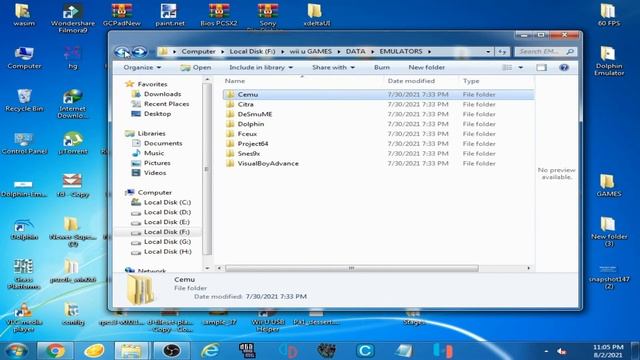Open the Include in library dropdown
This screenshot has width=640, height=360.
(x=261, y=67)
